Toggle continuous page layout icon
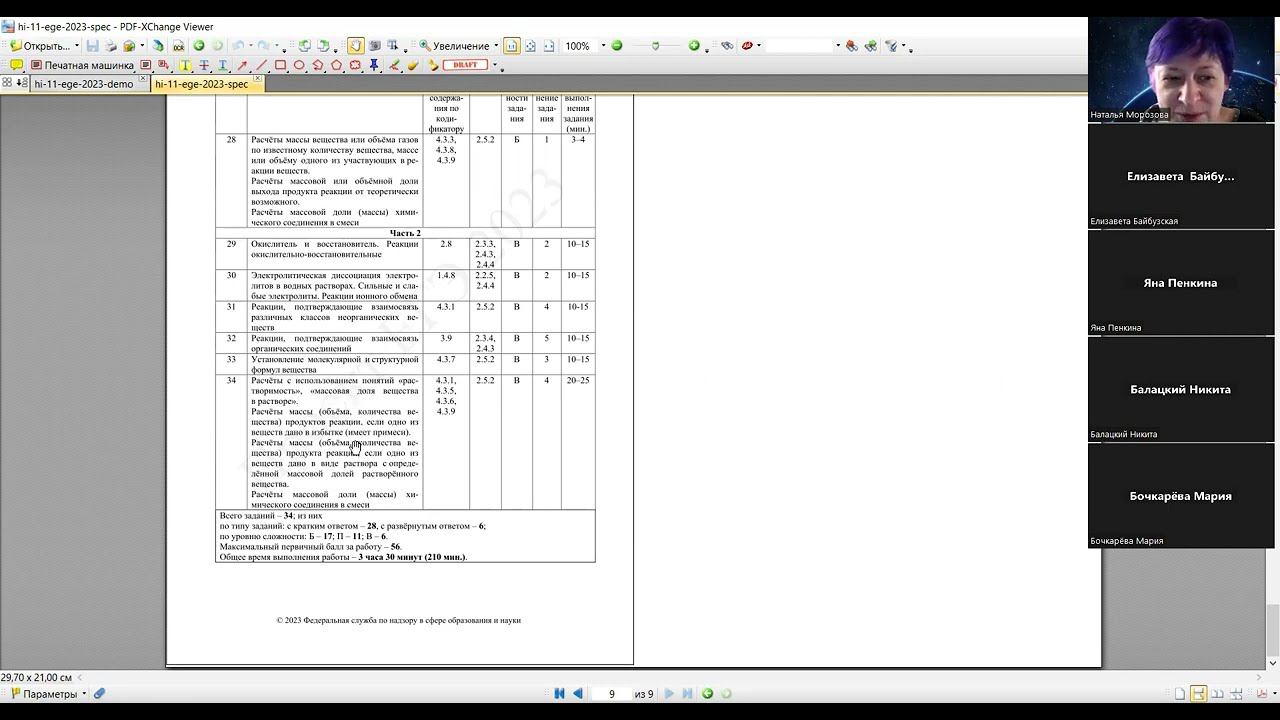Screen dimensions: 1280x720 click(1198, 693)
